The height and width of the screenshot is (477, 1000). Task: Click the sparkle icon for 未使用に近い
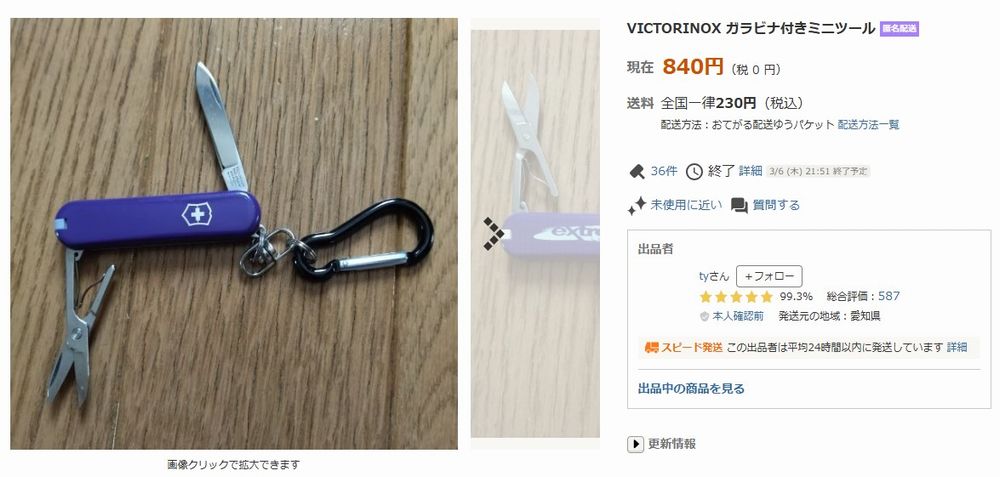pos(636,205)
